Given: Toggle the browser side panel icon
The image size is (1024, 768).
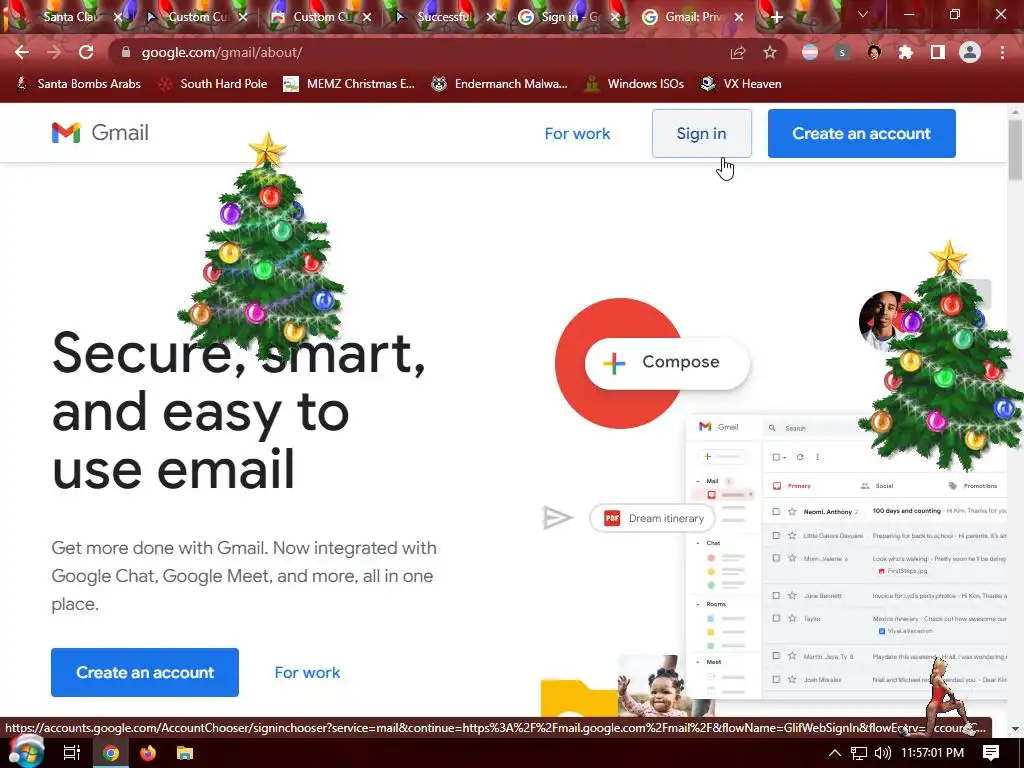Looking at the screenshot, I should click(938, 52).
